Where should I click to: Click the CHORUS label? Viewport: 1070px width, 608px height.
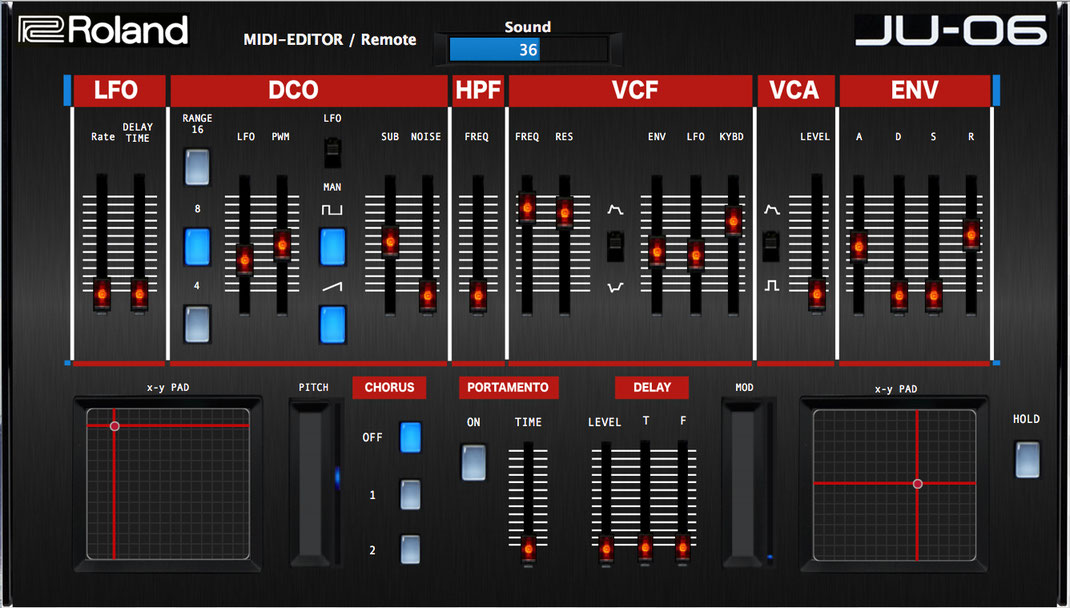click(389, 388)
